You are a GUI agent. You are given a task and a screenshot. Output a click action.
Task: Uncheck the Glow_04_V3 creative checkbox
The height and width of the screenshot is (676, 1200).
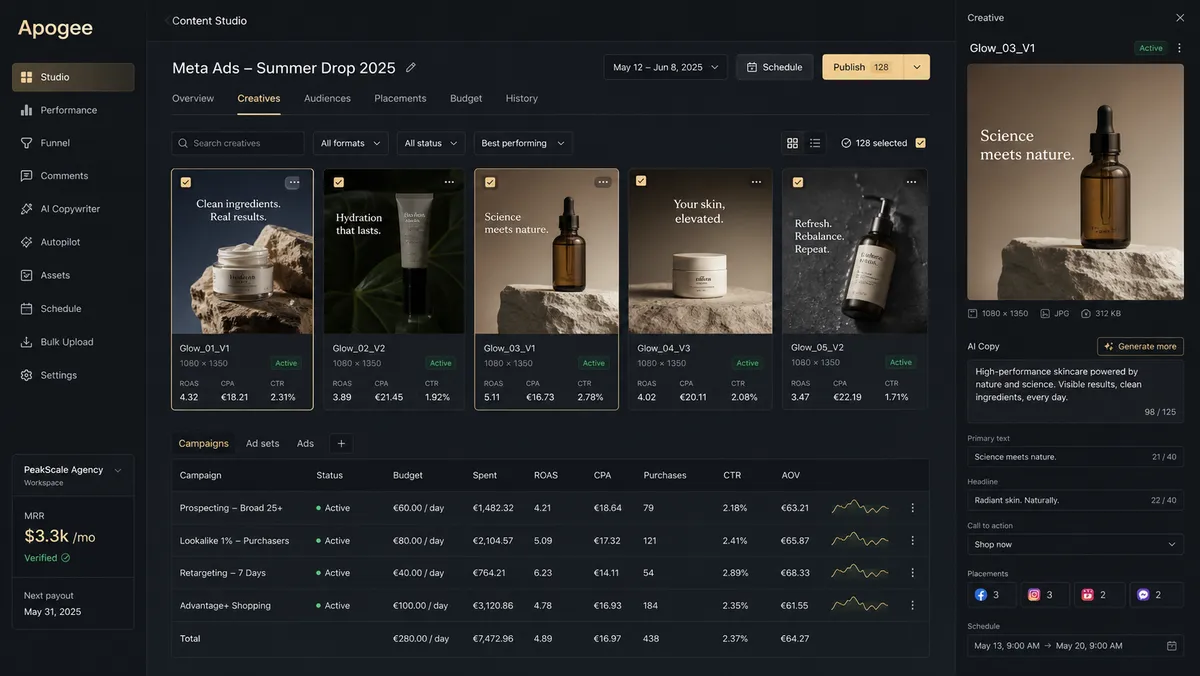641,181
